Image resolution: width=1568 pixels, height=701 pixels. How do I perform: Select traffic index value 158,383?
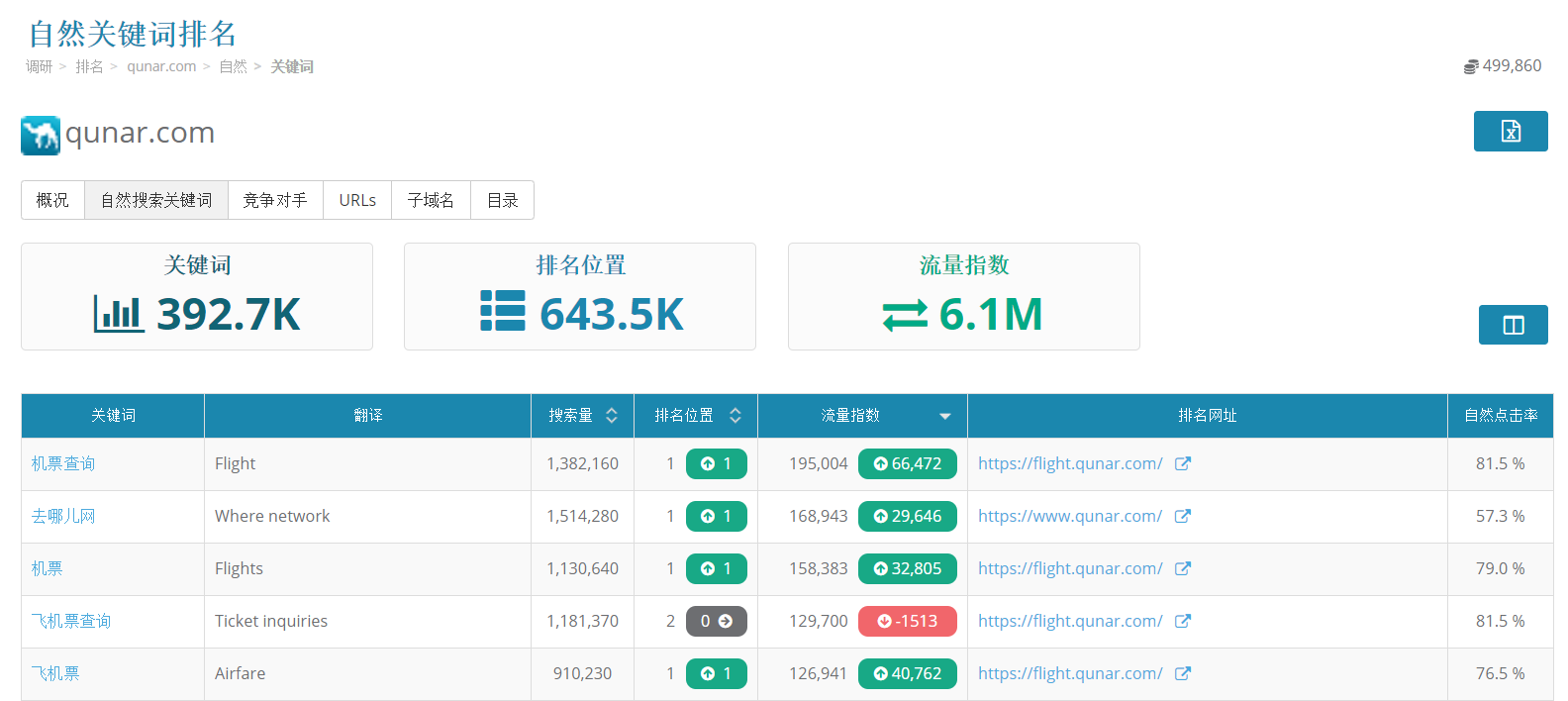click(x=819, y=568)
